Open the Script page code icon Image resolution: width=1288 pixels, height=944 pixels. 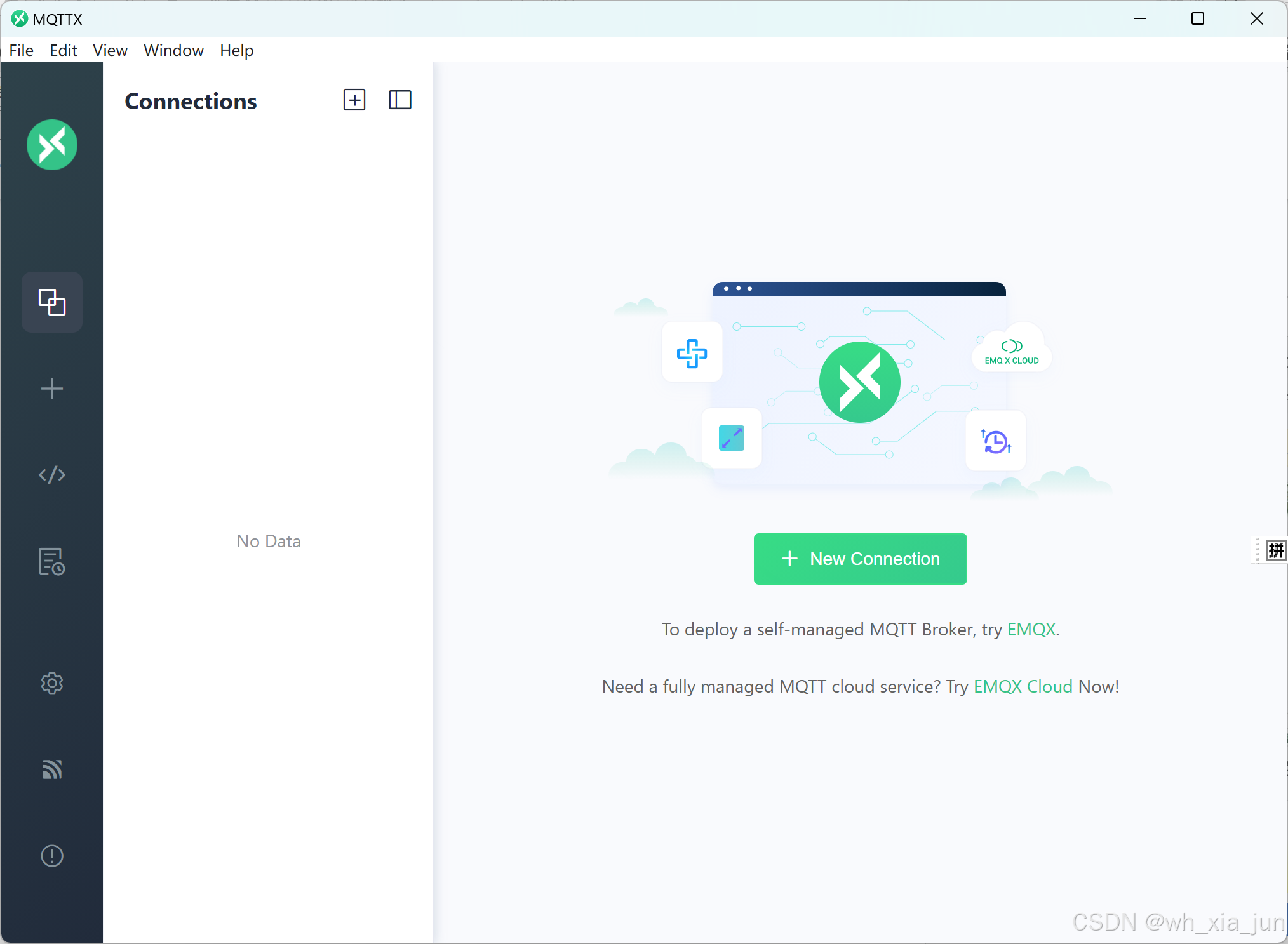pyautogui.click(x=52, y=475)
